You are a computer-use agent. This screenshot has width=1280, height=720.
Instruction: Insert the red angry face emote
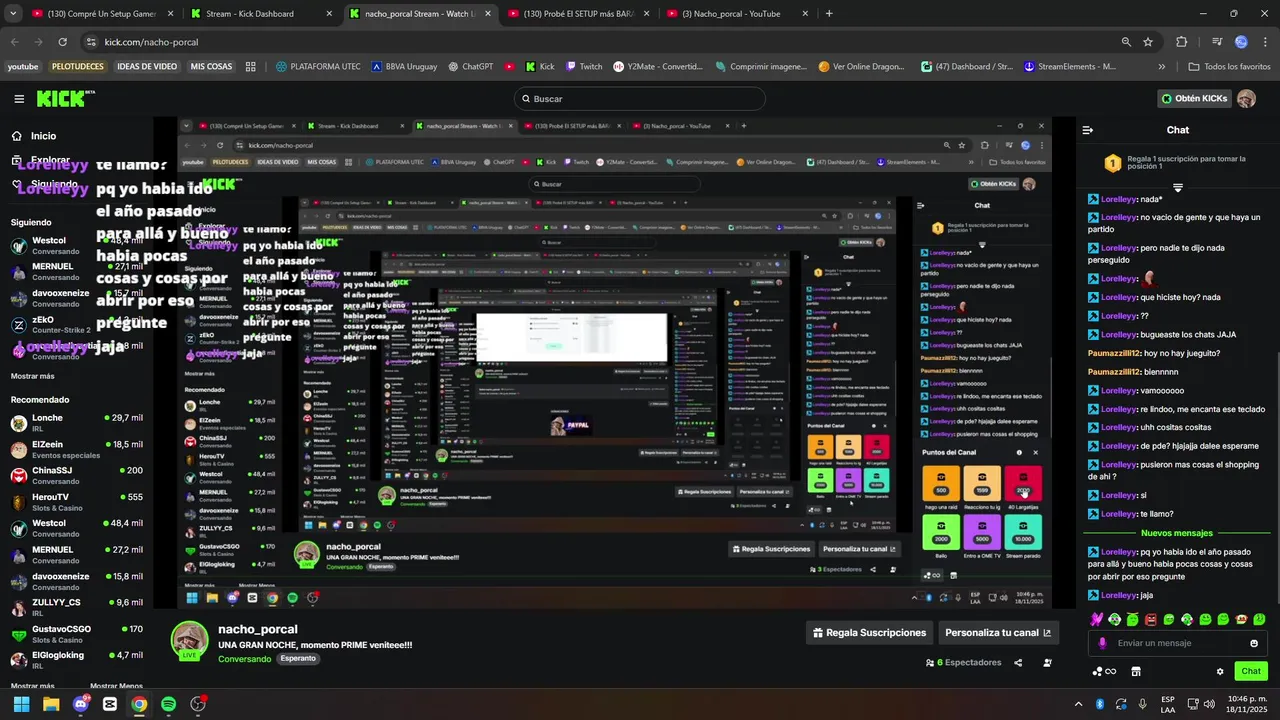(x=1151, y=620)
